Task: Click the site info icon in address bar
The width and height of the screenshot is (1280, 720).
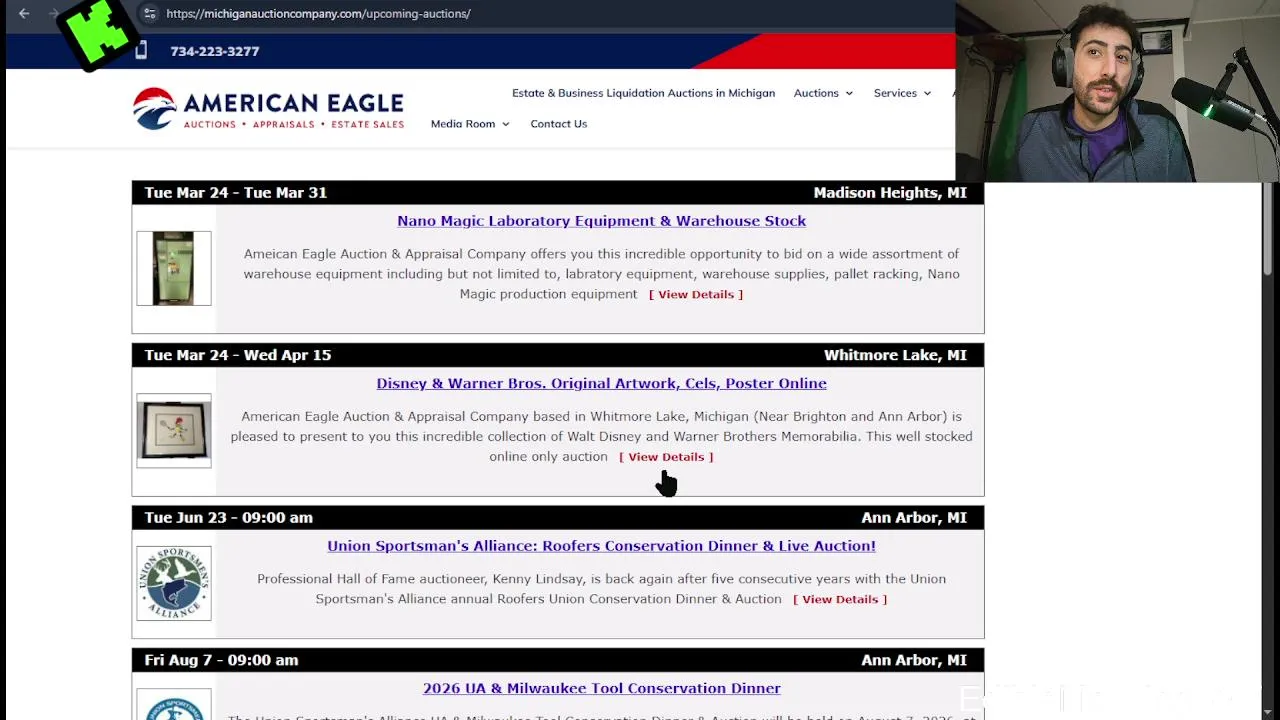Action: click(149, 13)
